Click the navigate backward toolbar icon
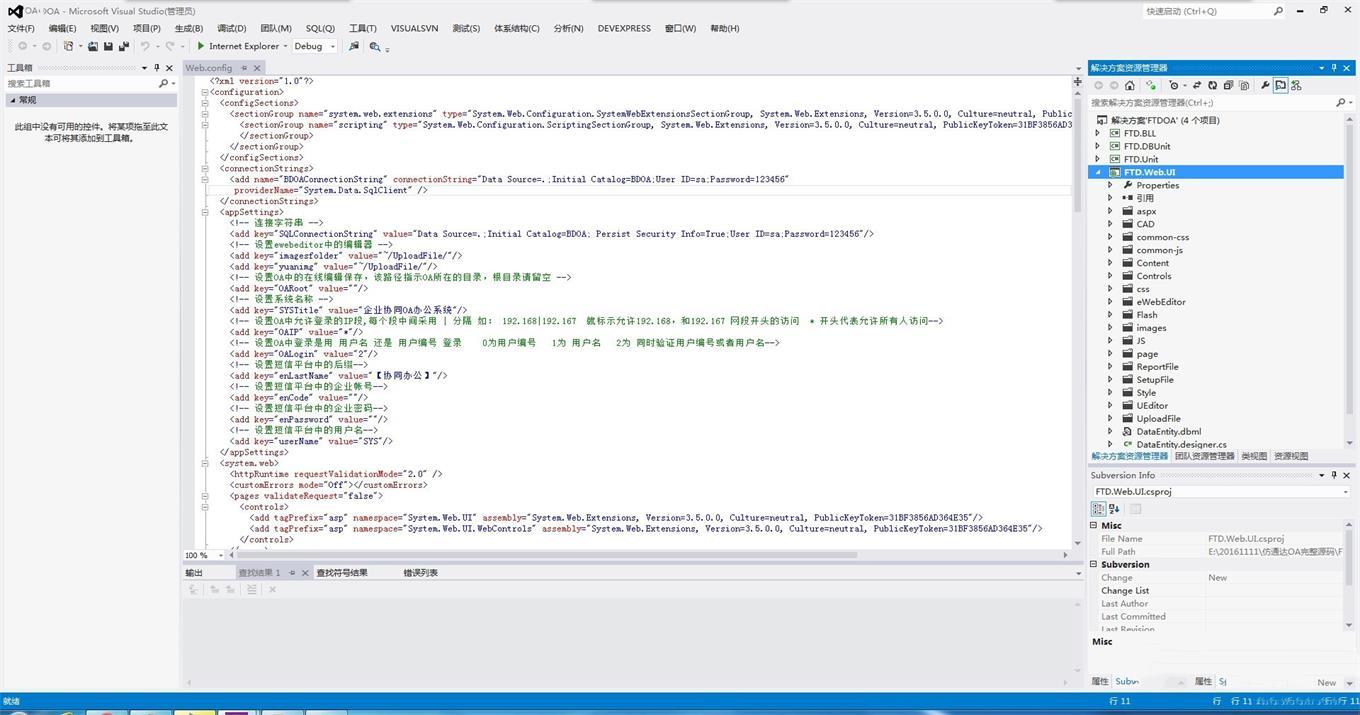The height and width of the screenshot is (715, 1360). (x=22, y=46)
